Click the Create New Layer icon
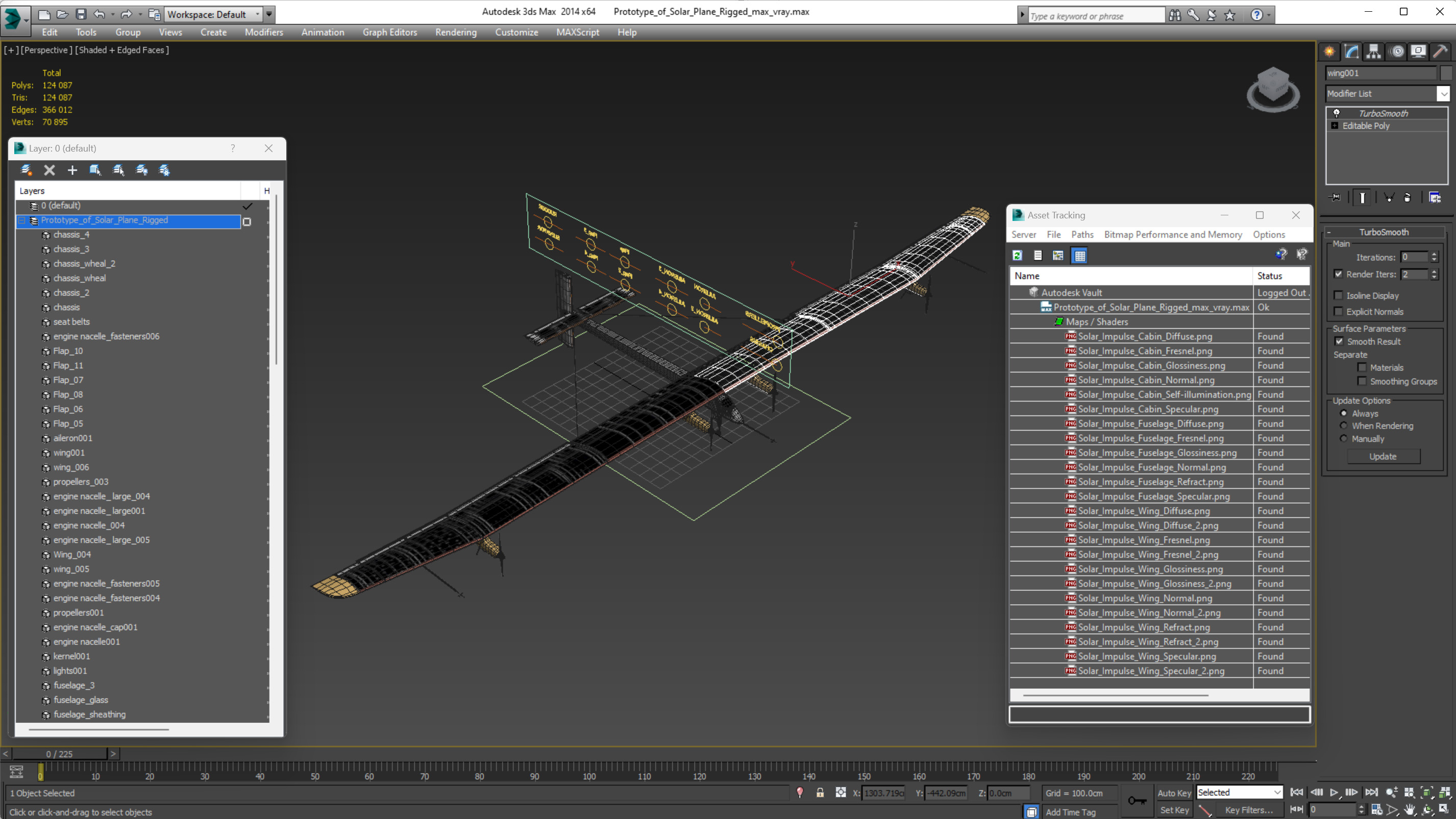This screenshot has width=1456, height=819. coord(26,170)
